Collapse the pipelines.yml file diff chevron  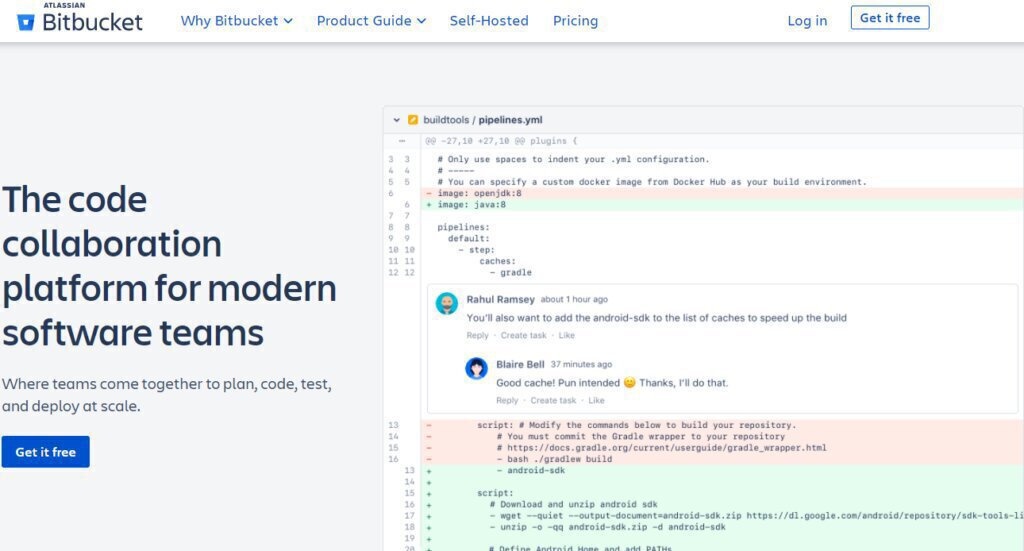(396, 120)
